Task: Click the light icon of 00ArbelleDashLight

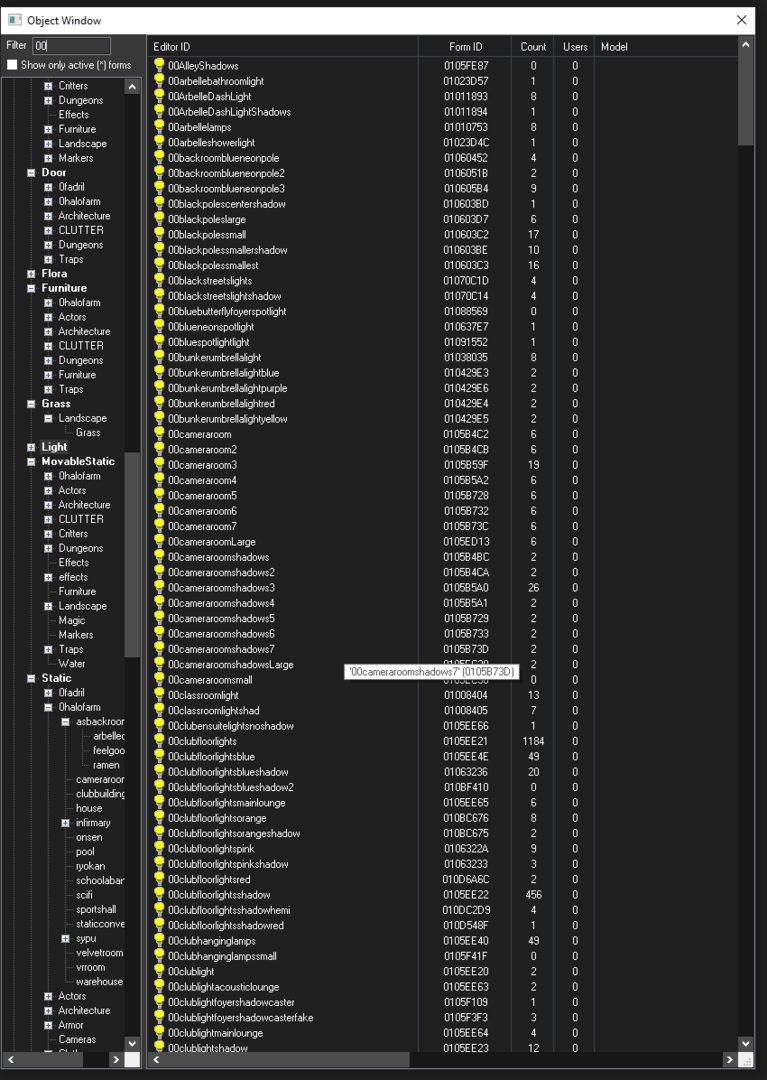Action: (159, 96)
